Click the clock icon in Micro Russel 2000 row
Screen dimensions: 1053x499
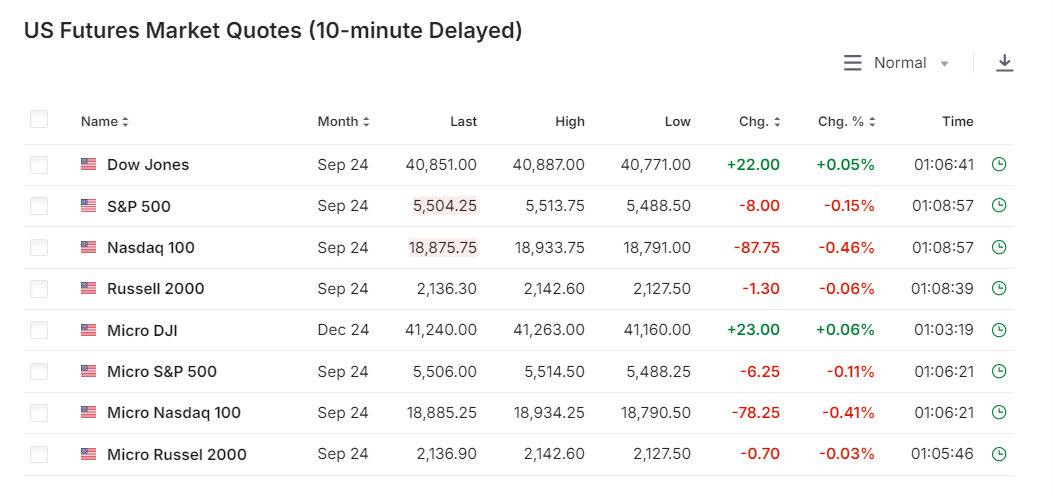pyautogui.click(x=998, y=454)
